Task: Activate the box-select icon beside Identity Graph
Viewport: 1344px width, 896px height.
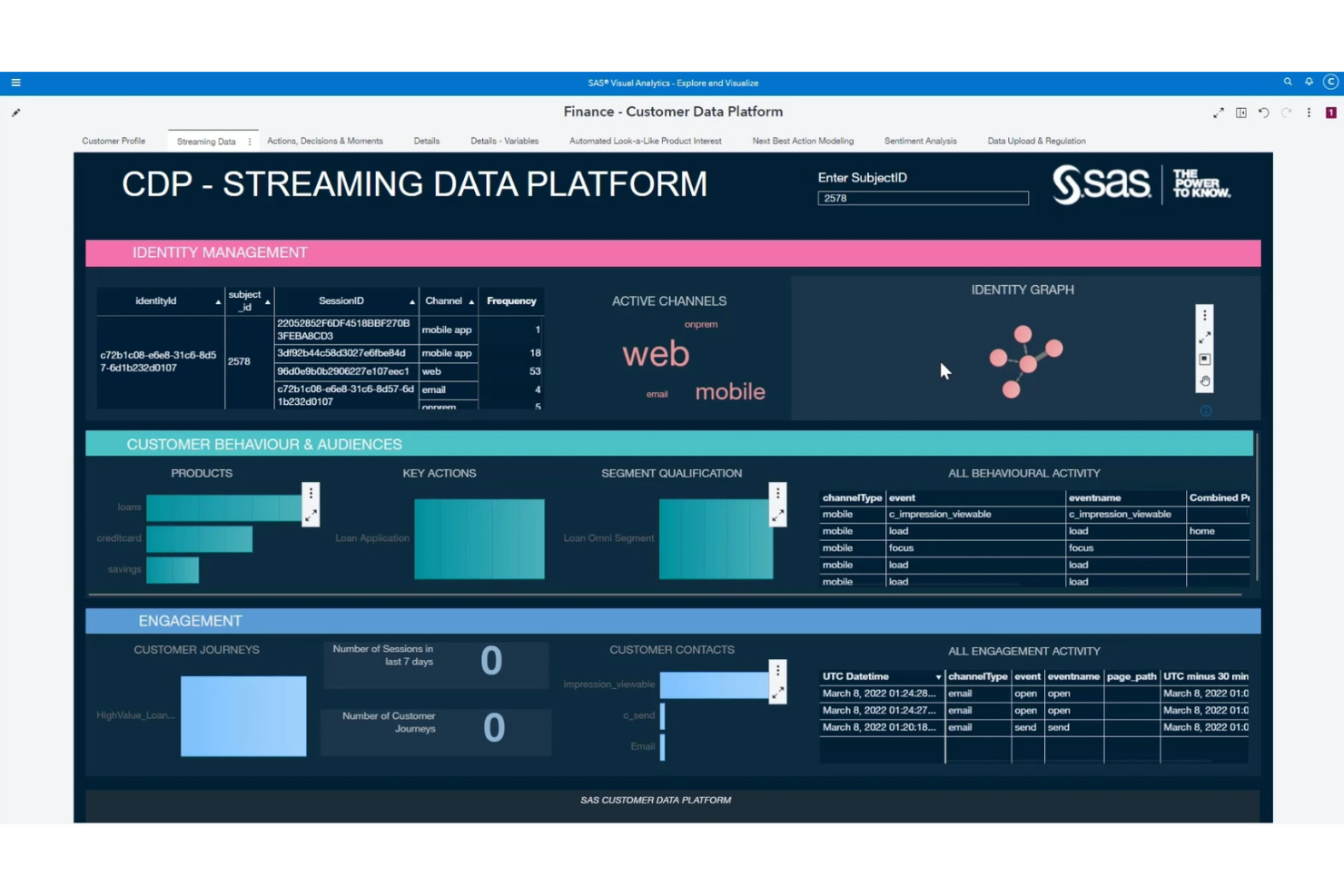Action: click(x=1204, y=359)
